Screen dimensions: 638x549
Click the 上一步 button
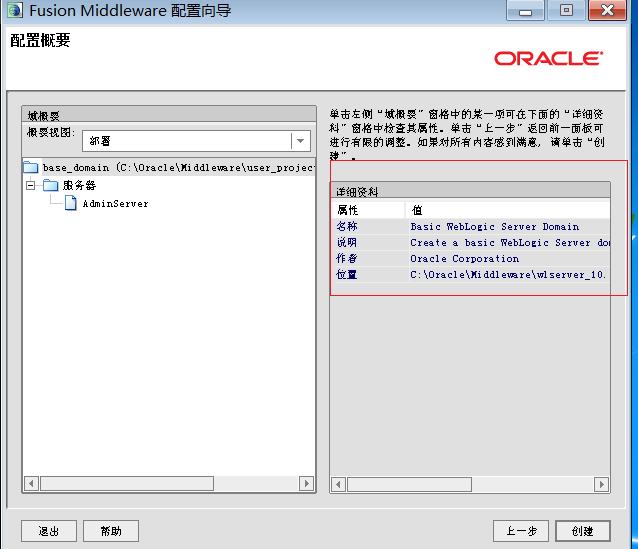pos(521,531)
